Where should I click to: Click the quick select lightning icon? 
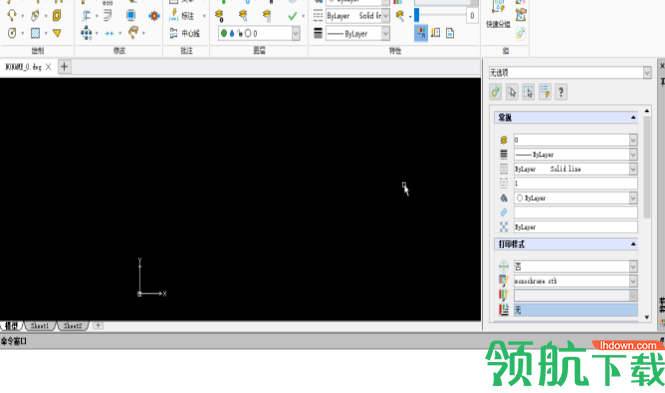(545, 92)
